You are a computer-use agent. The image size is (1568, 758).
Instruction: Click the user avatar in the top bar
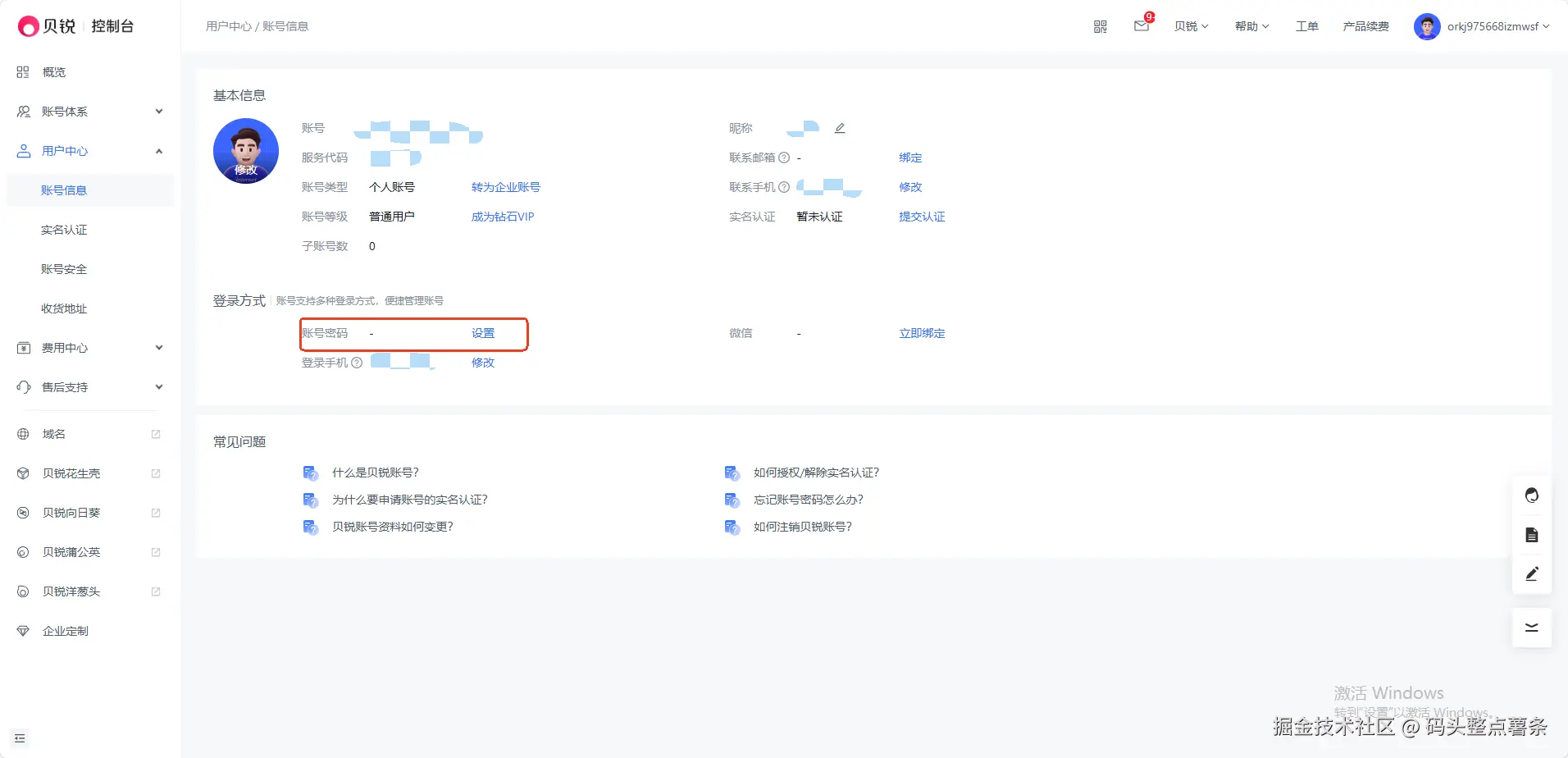[x=1427, y=26]
